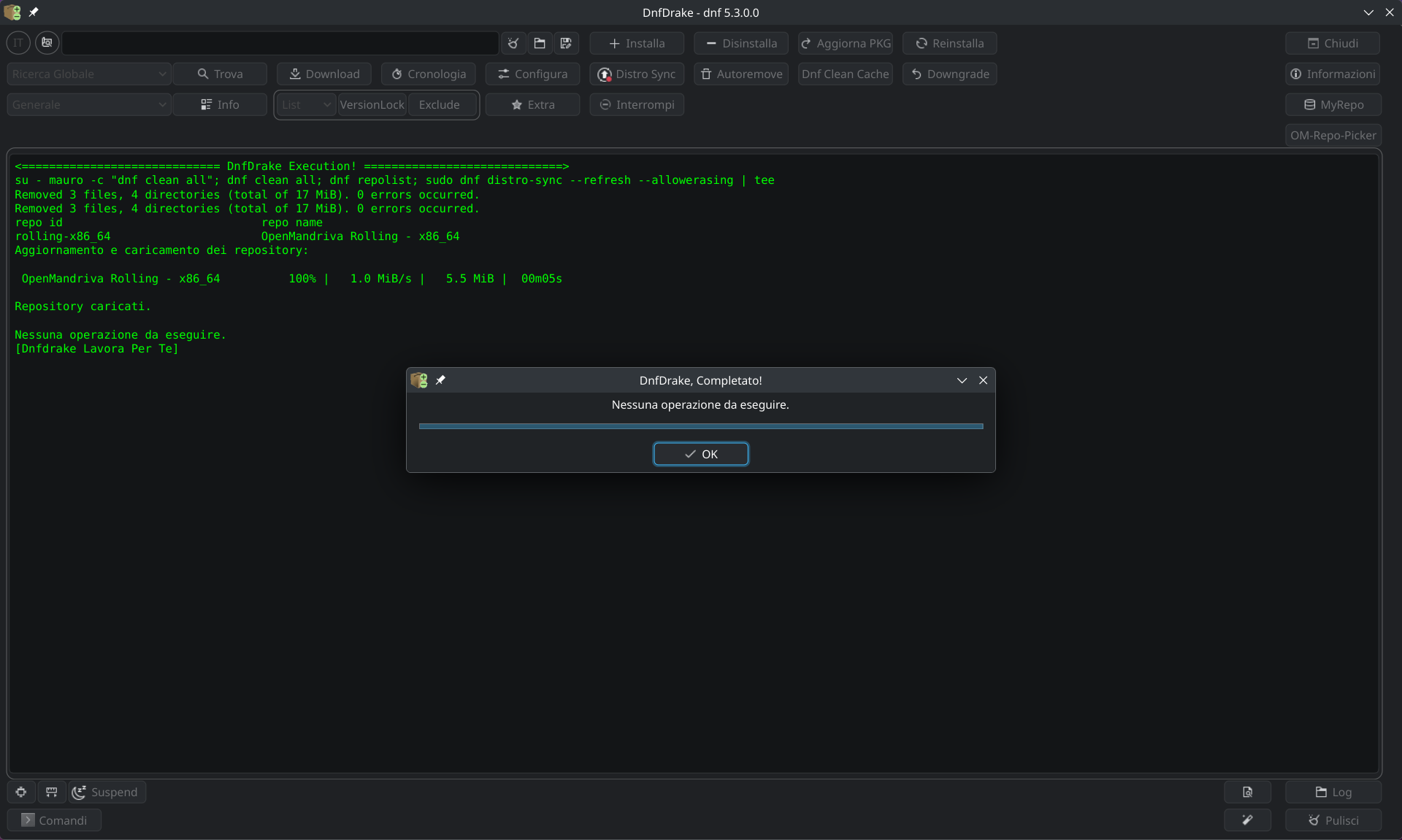This screenshot has height=840, width=1402.
Task: Click the main window title bar pin
Action: point(34,12)
